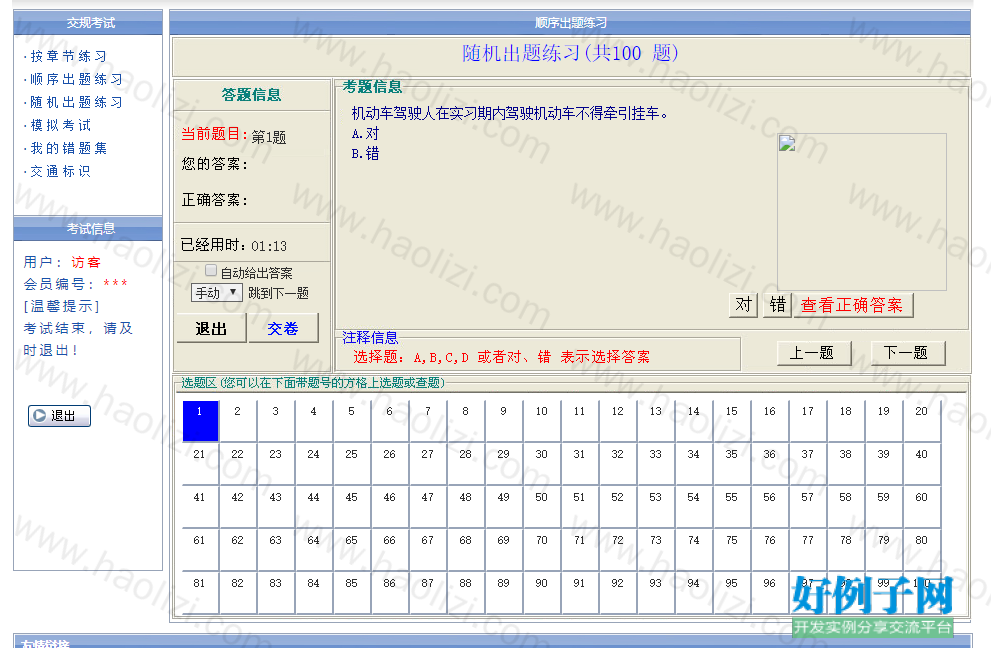Select option A.对
This screenshot has height=648, width=991.
coord(365,133)
